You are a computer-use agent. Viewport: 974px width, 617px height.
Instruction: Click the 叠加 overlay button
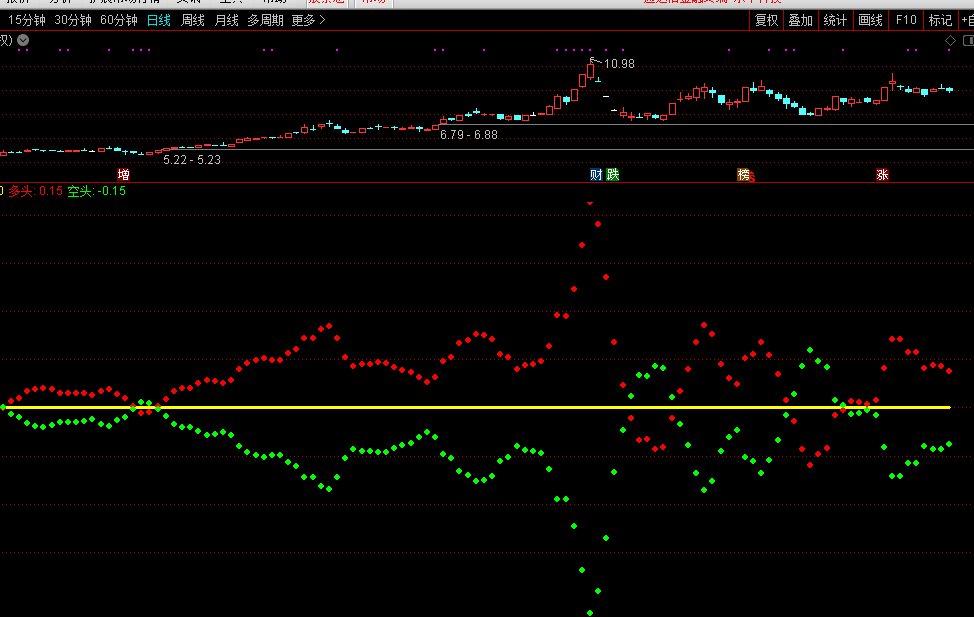[800, 20]
